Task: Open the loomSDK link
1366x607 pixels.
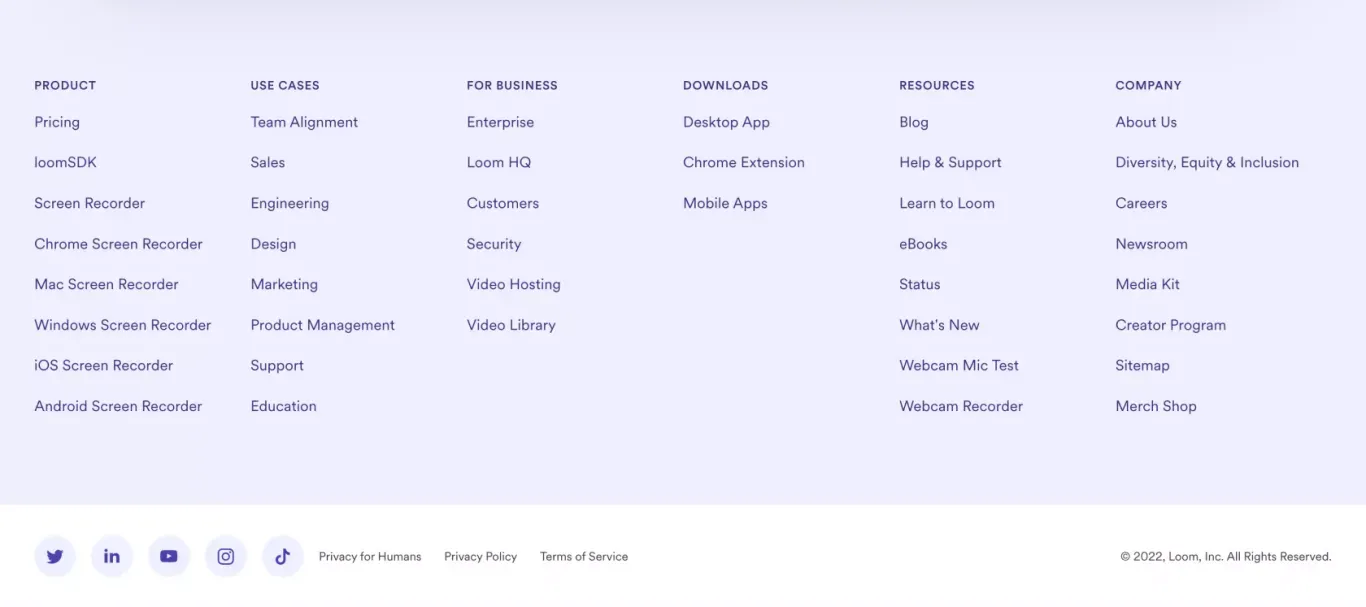Action: coord(66,162)
